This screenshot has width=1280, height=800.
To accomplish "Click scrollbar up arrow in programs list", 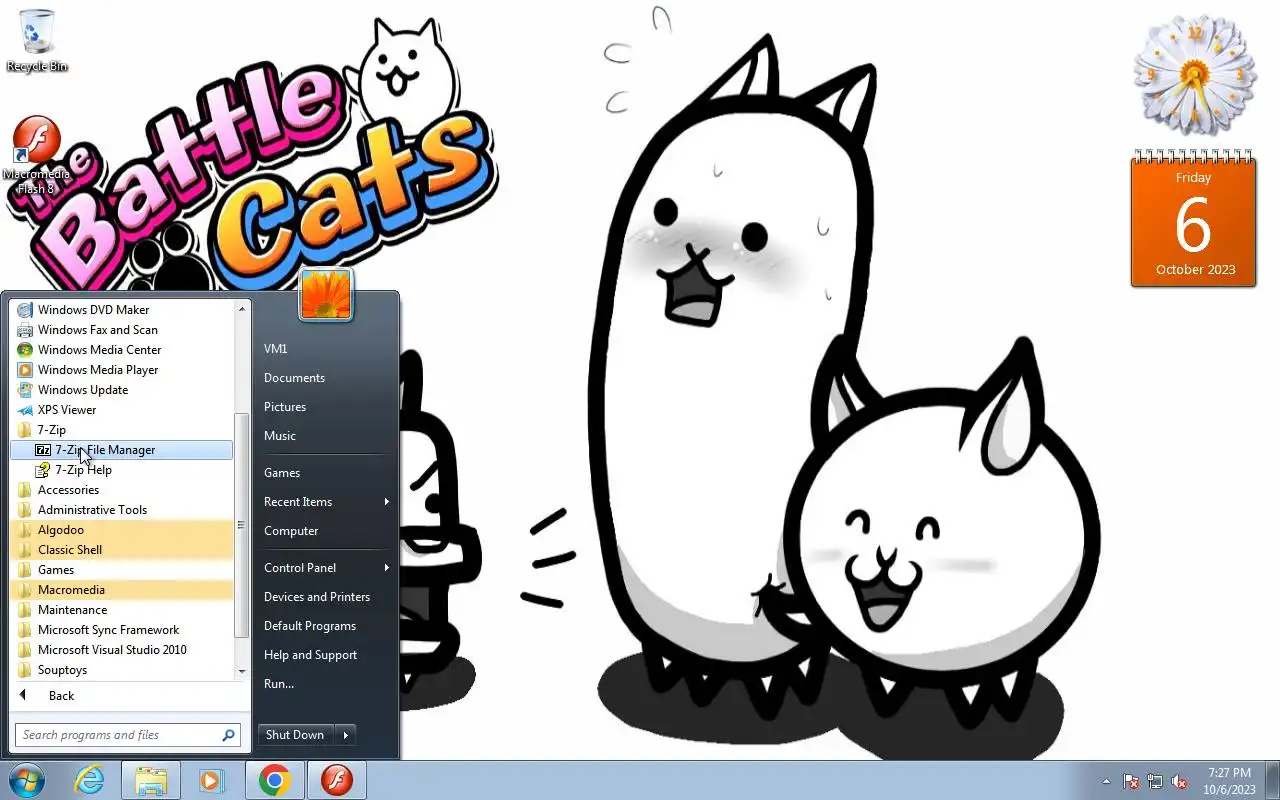I will click(x=241, y=309).
